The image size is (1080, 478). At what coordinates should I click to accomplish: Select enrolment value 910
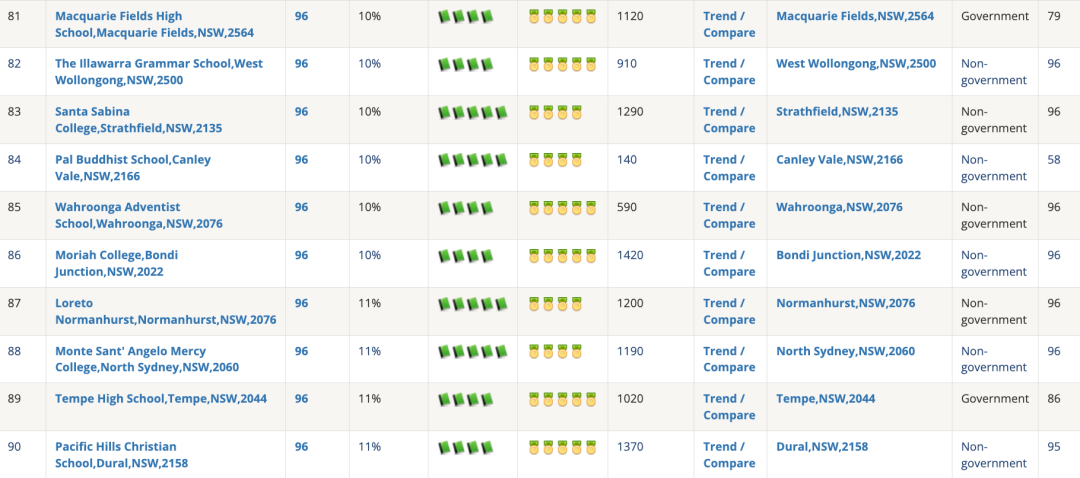pos(627,64)
